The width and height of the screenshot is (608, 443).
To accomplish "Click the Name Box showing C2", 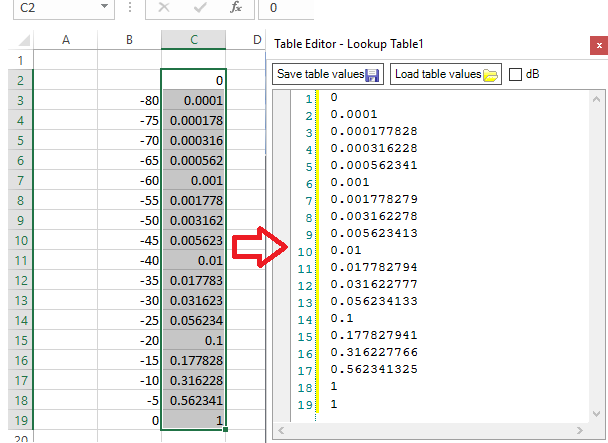I will point(64,8).
